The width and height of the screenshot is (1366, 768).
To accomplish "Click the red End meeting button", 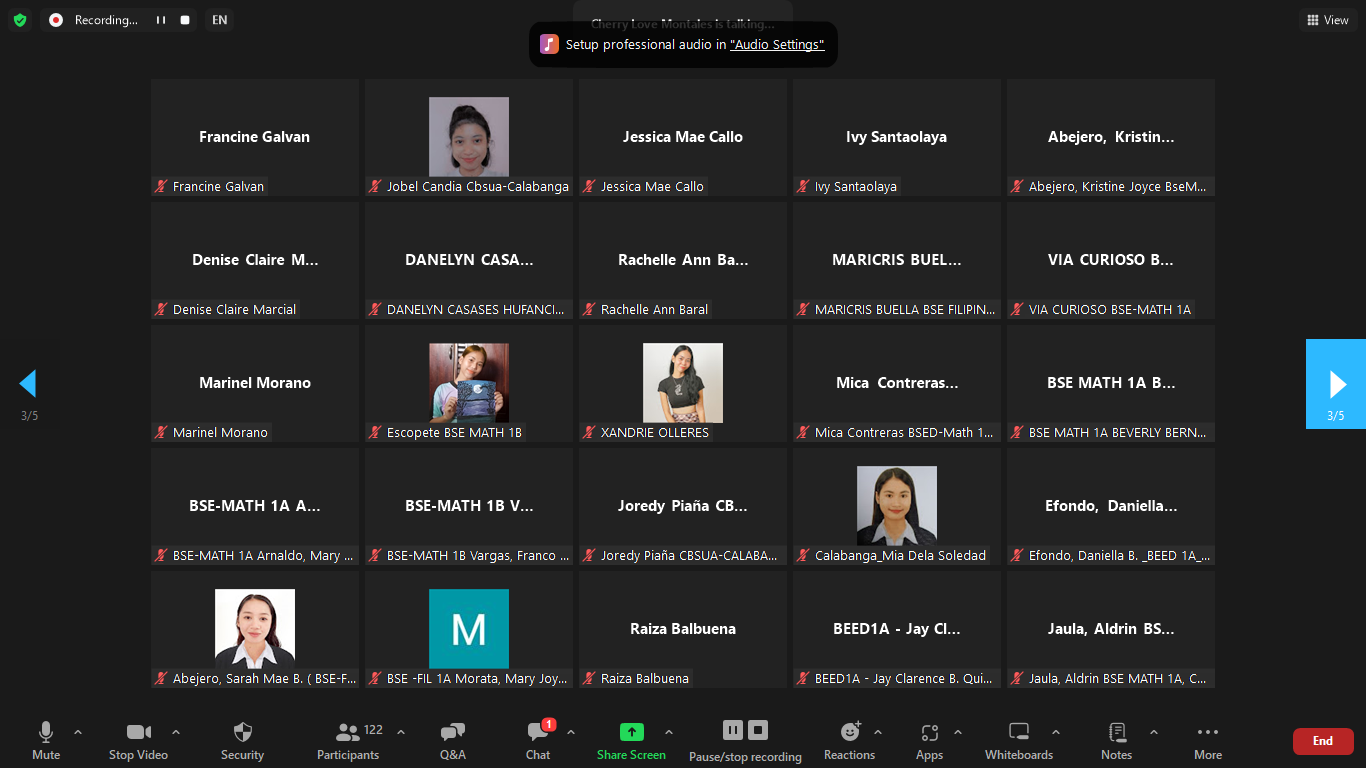I will pos(1322,741).
